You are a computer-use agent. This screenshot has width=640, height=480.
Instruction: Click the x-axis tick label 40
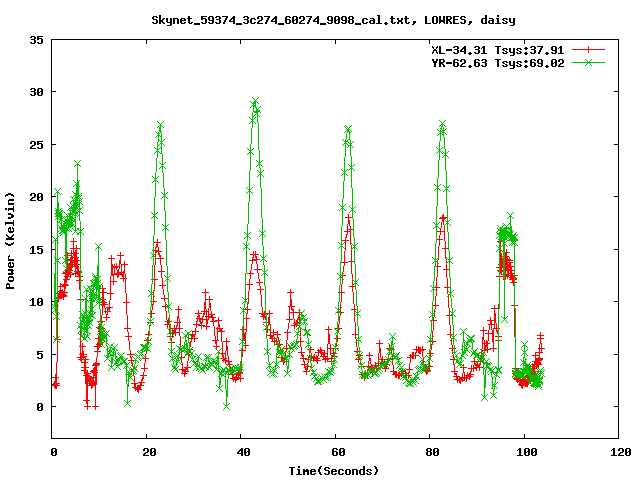point(243,452)
